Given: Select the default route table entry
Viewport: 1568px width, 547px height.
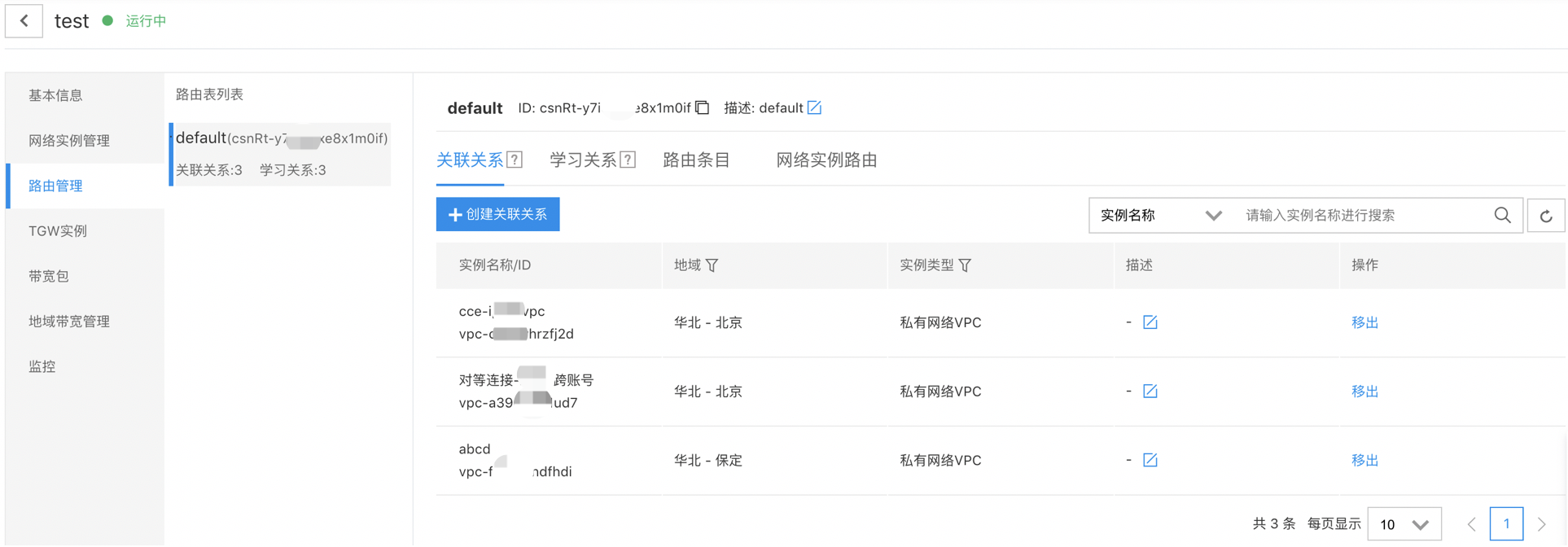Looking at the screenshot, I should [281, 153].
